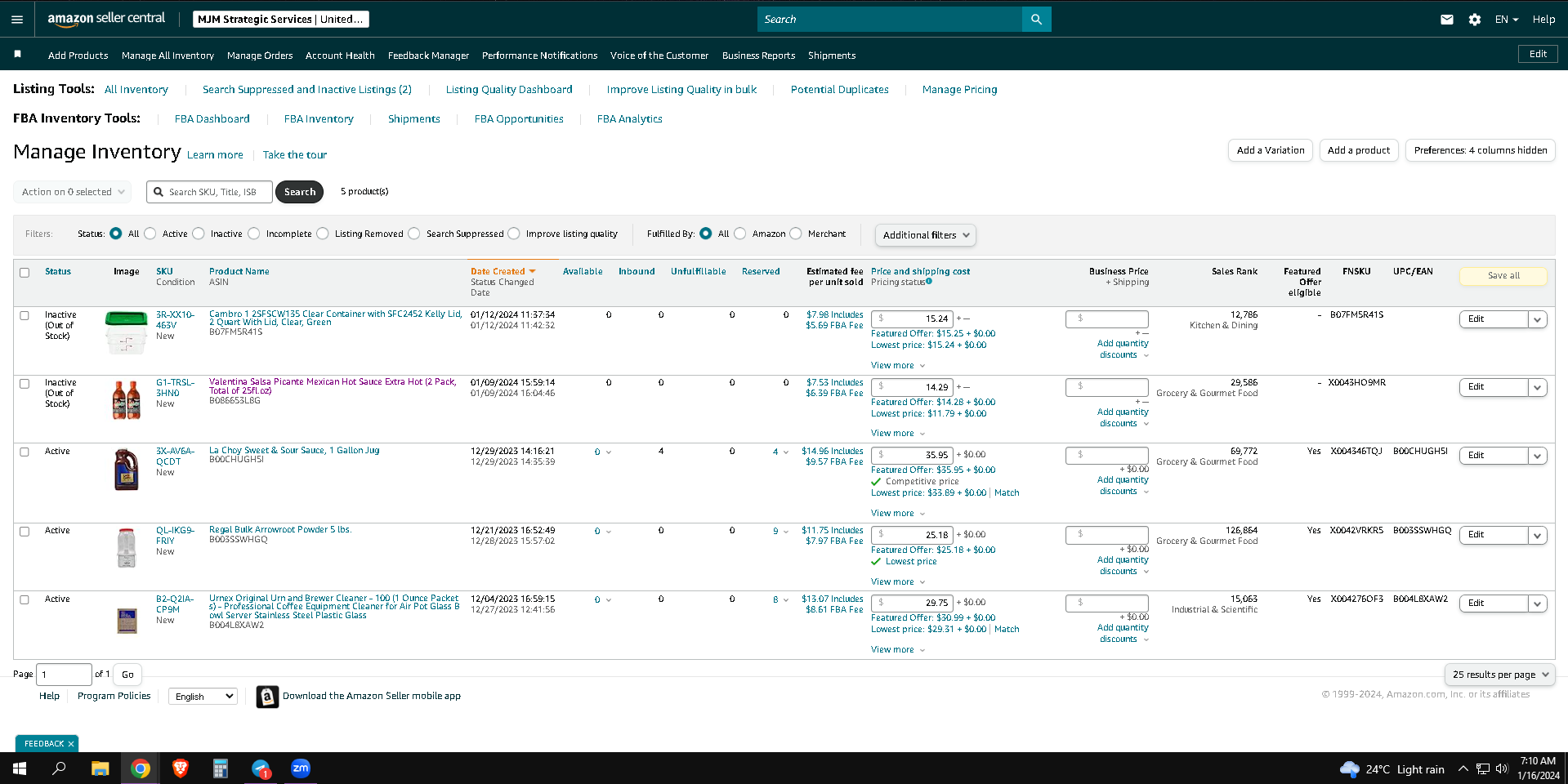The width and height of the screenshot is (1568, 784).
Task: Open Edit dropdown arrow for La Choy row
Action: [1538, 456]
